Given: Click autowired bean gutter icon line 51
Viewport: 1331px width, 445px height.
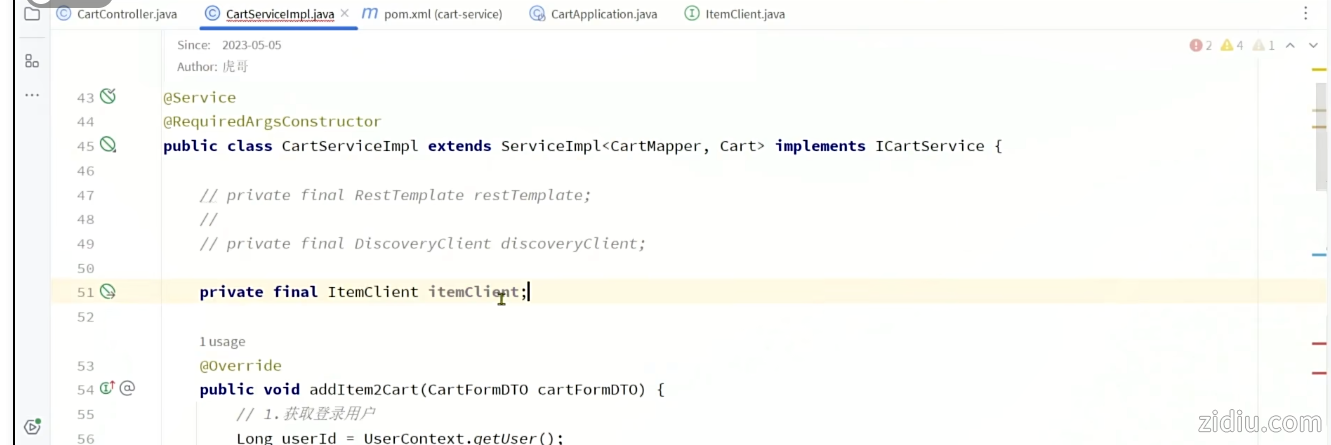Looking at the screenshot, I should 108,292.
